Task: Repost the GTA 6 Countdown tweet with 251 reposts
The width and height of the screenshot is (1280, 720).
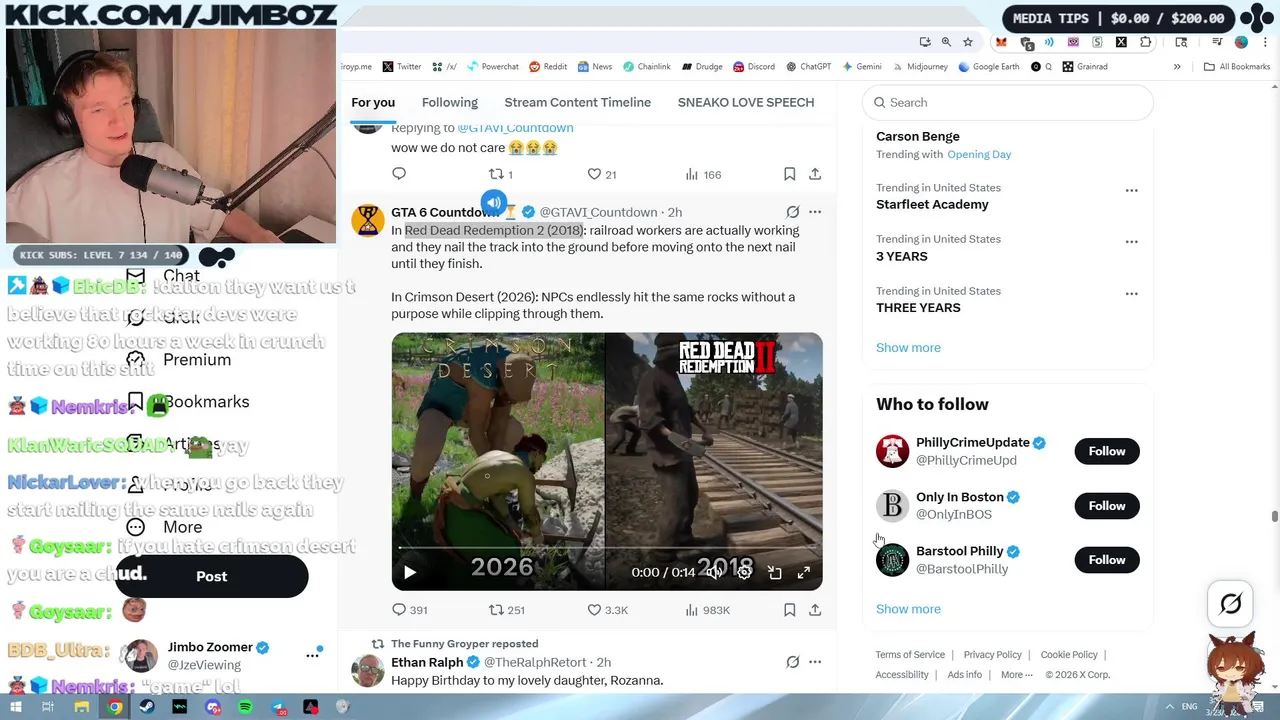Action: click(506, 610)
